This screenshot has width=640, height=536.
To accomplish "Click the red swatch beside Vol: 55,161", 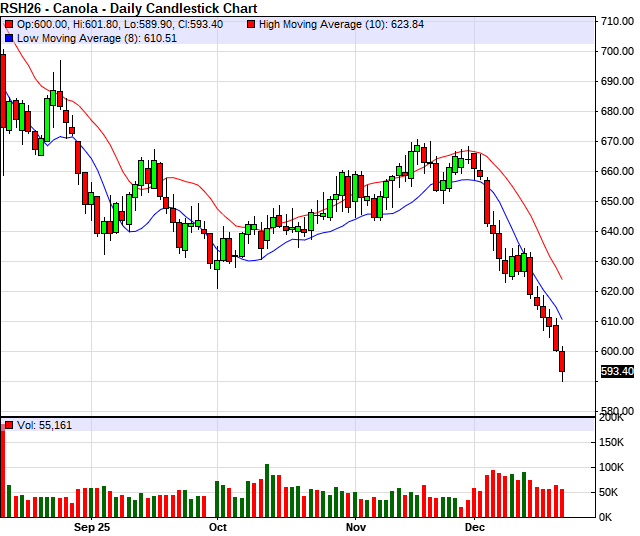I will [x=10, y=425].
